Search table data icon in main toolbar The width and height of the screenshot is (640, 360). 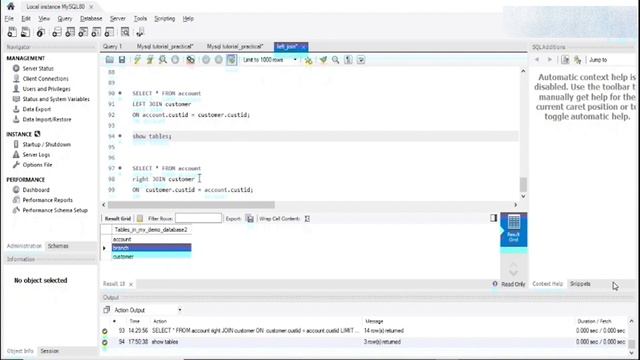click(x=125, y=32)
